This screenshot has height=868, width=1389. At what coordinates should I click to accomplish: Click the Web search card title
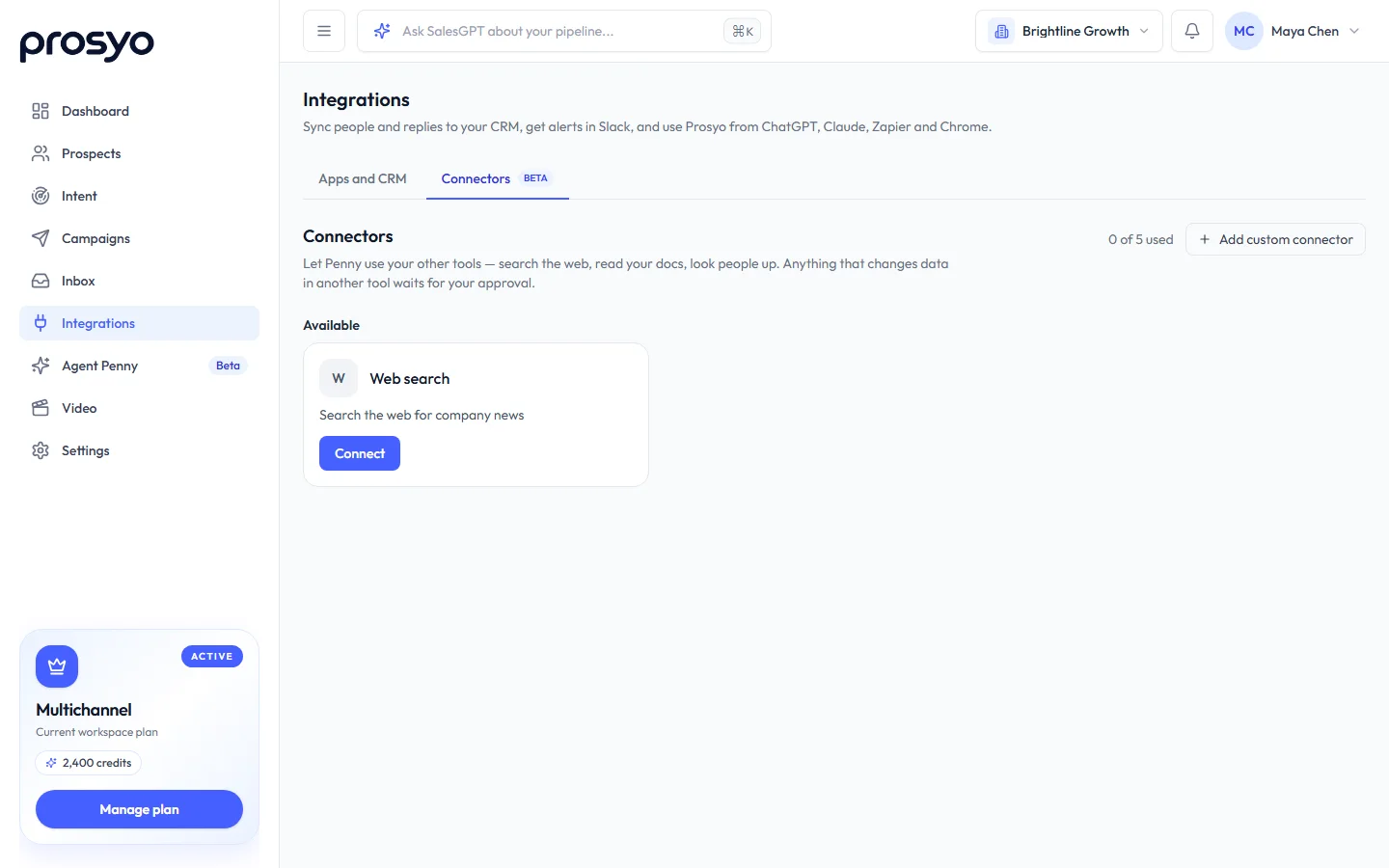(x=410, y=378)
